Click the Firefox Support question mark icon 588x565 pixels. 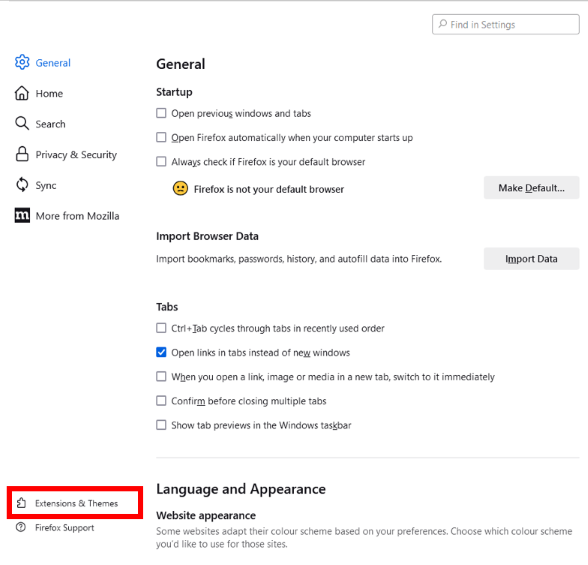[21, 527]
